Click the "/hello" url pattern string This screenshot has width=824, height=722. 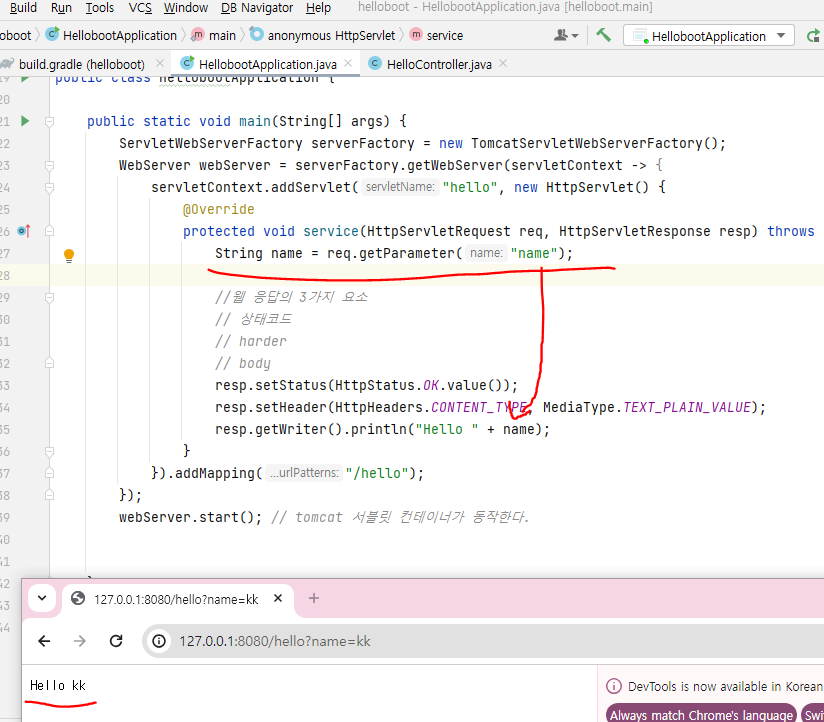point(377,473)
